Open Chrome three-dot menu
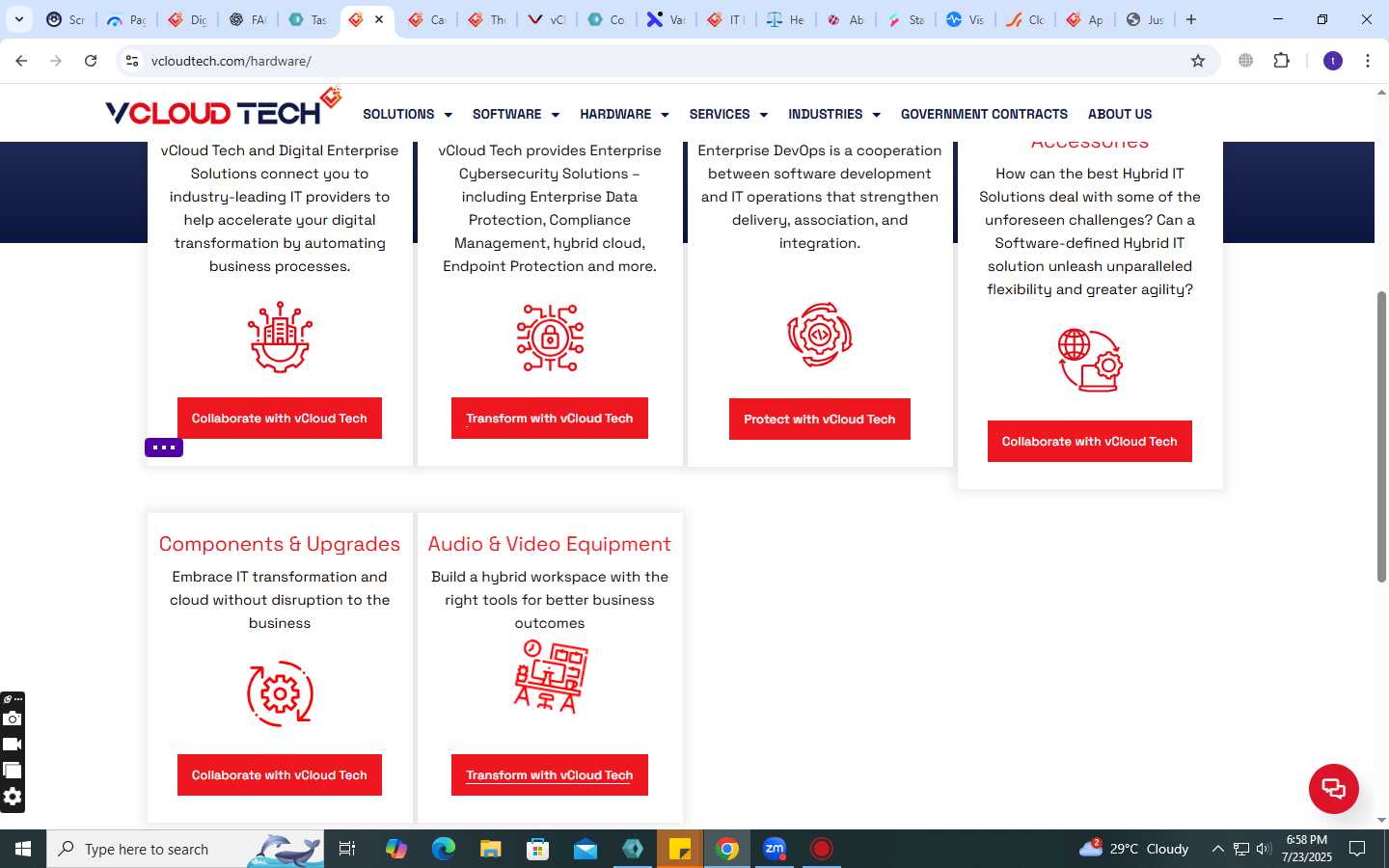The height and width of the screenshot is (868, 1389). [1368, 61]
